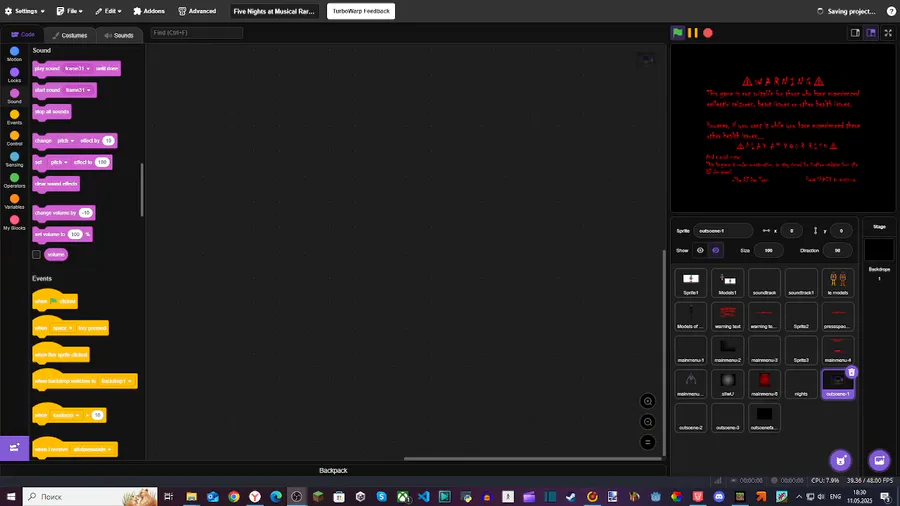Enter fullscreen stage mode
The width and height of the screenshot is (900, 506).
click(888, 33)
